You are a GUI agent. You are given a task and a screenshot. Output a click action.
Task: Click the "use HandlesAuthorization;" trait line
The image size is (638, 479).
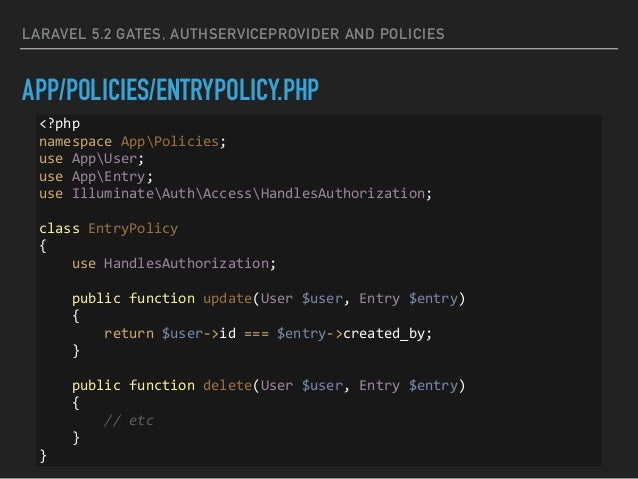point(174,264)
